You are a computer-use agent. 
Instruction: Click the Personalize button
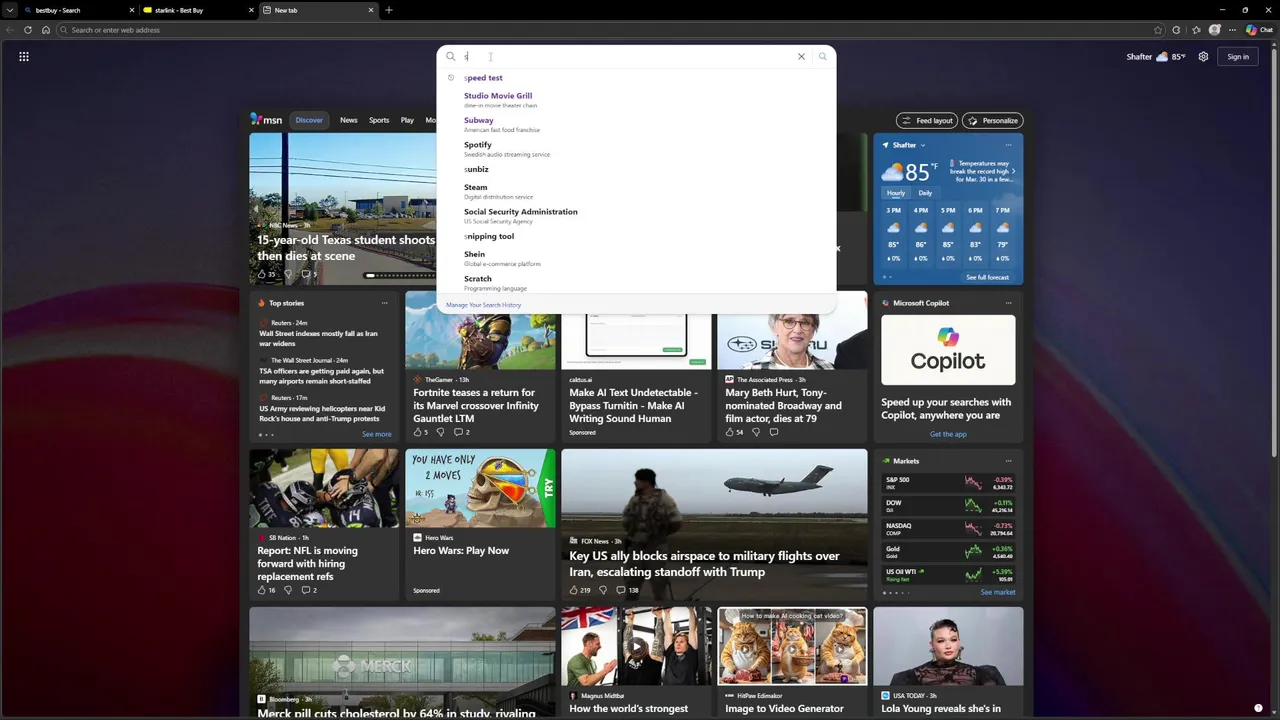992,120
